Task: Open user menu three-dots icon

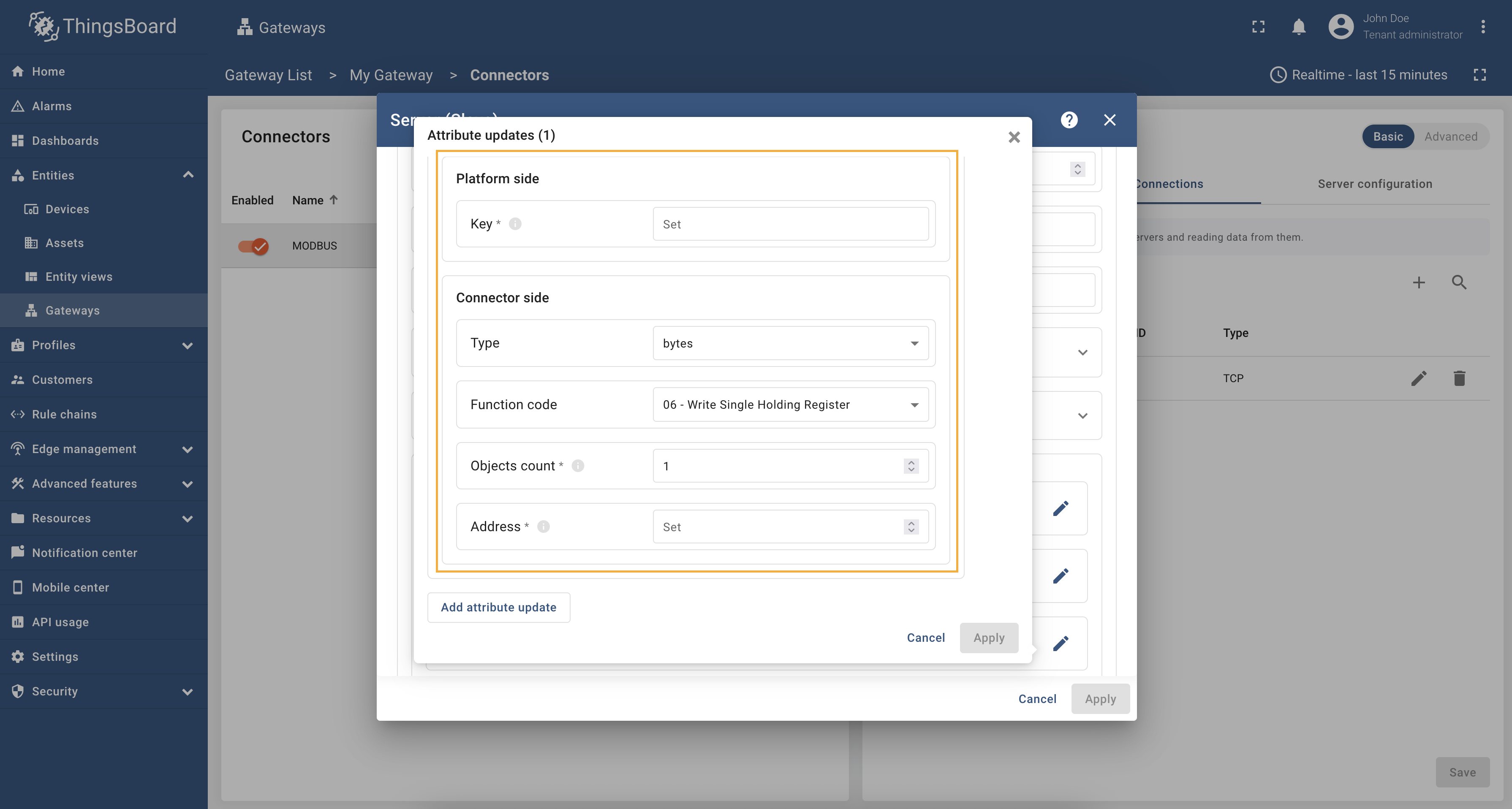Action: tap(1483, 27)
